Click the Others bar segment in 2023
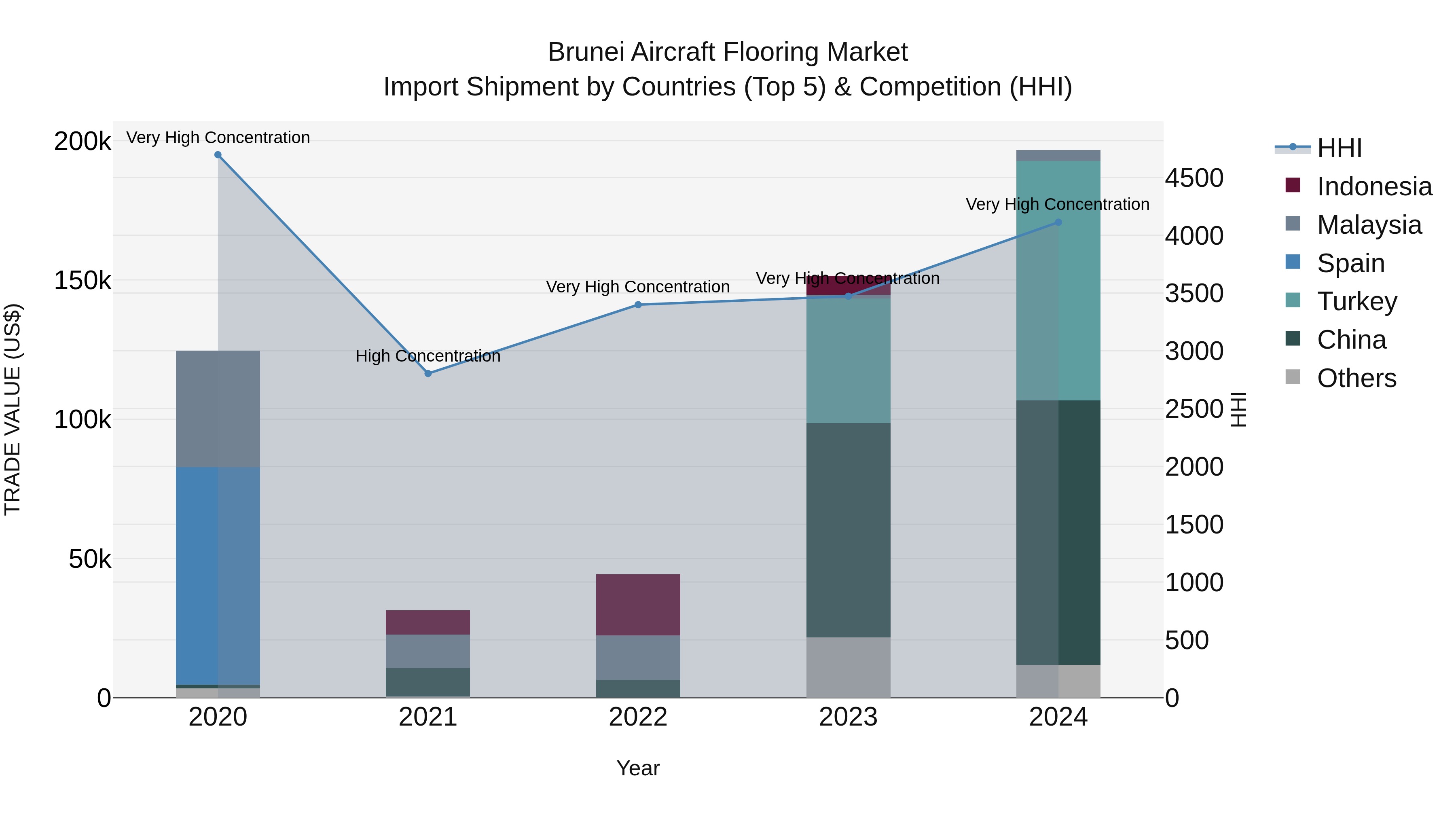 tap(849, 667)
